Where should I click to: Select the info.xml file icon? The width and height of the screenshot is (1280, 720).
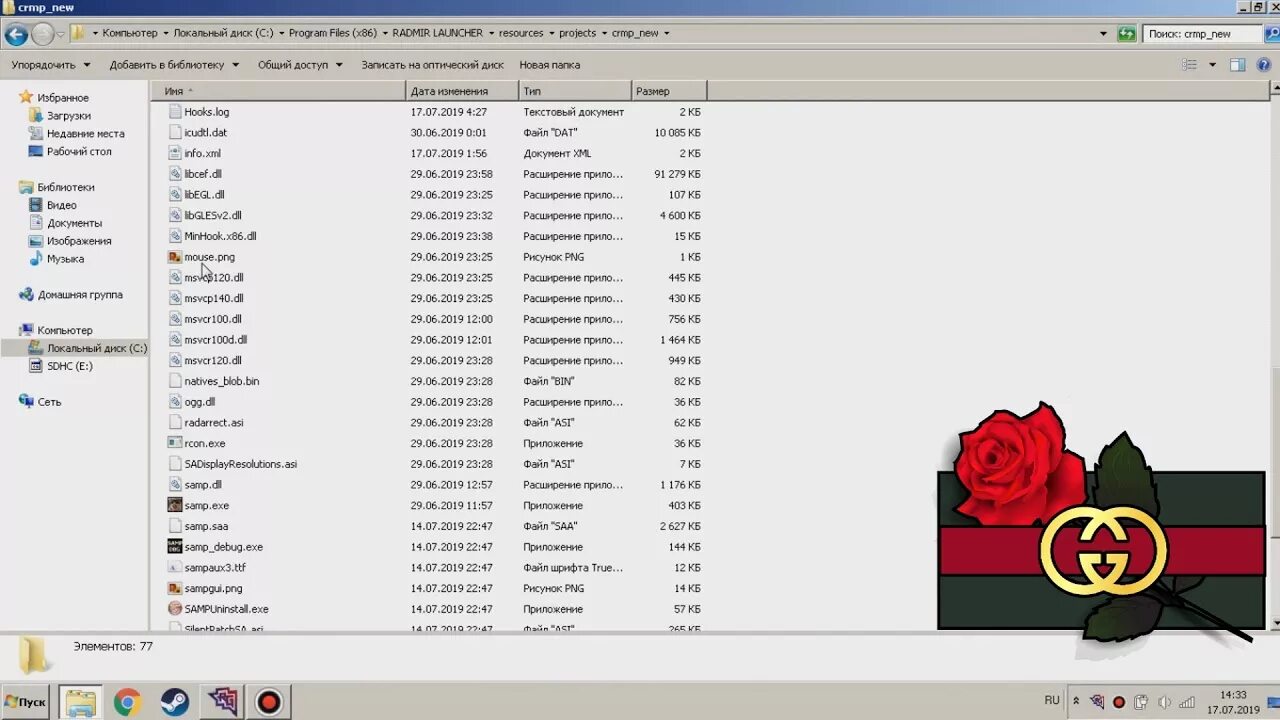175,153
